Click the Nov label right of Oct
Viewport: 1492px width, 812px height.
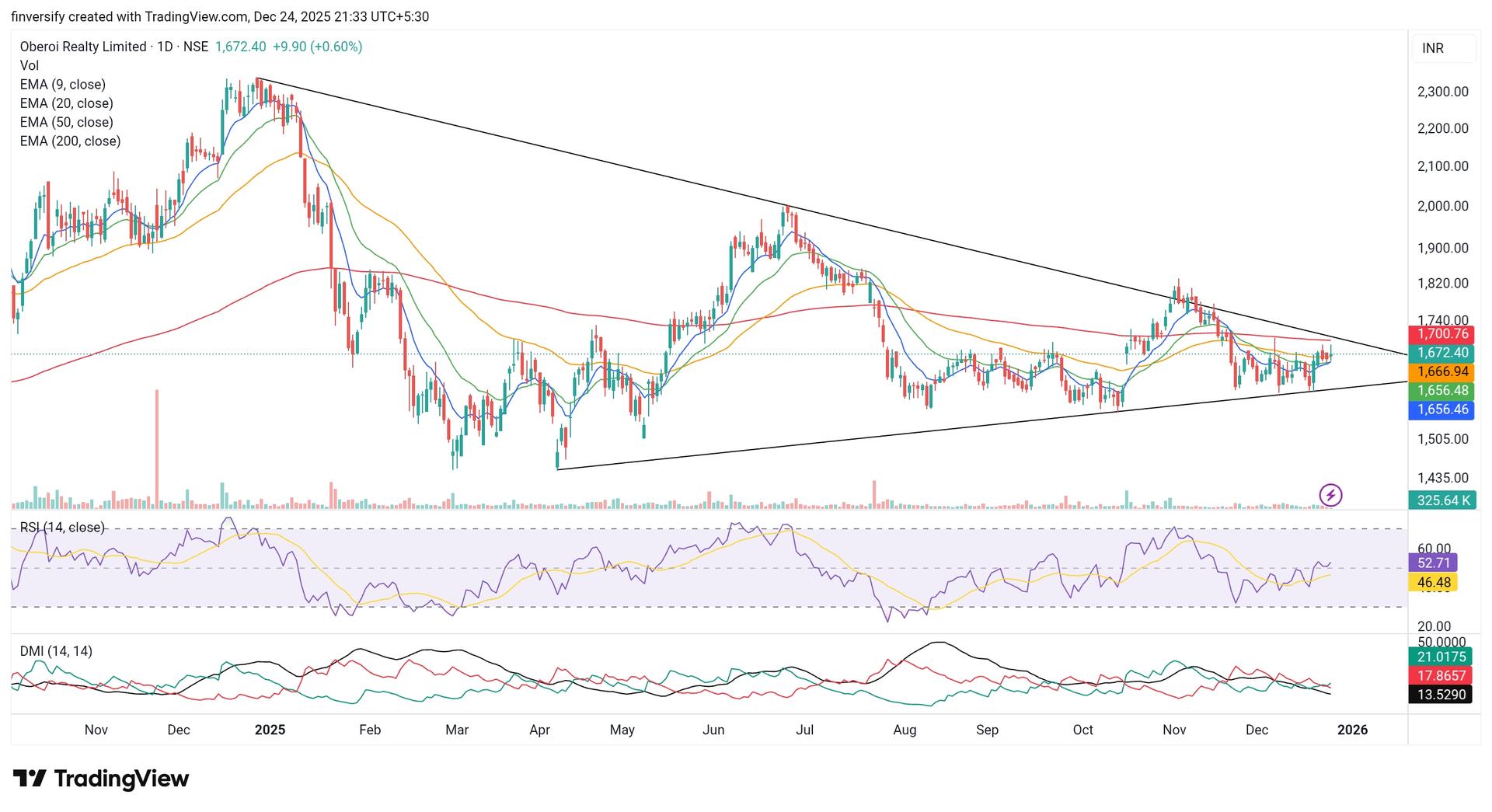tap(1174, 730)
